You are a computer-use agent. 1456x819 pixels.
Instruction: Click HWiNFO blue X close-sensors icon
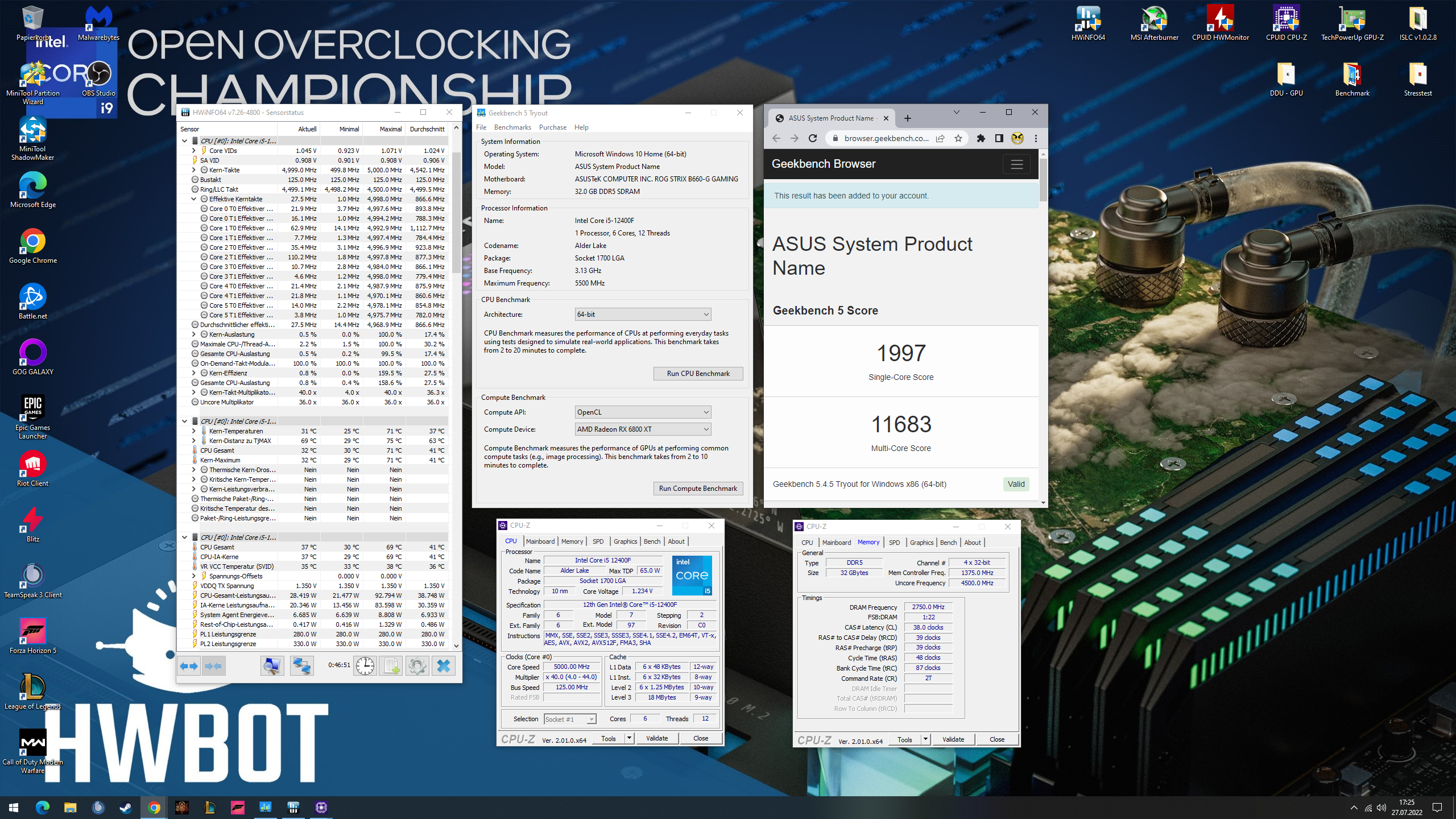(444, 665)
